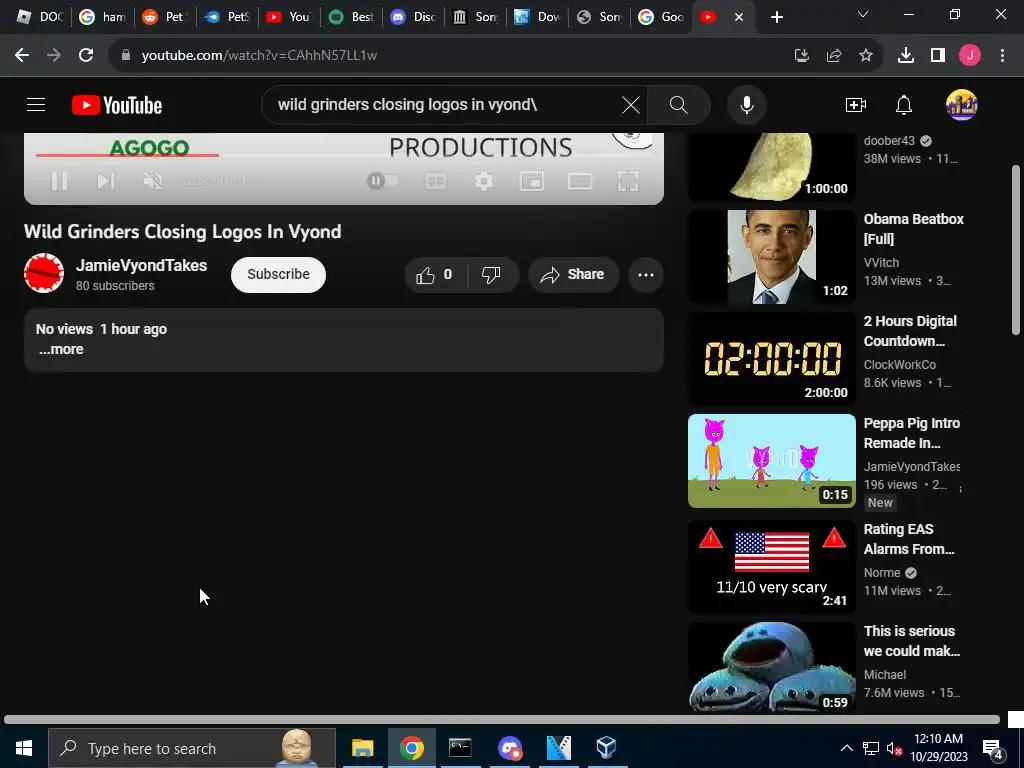
Task: Open the JamieVyondTakes channel avatar
Action: 44,273
